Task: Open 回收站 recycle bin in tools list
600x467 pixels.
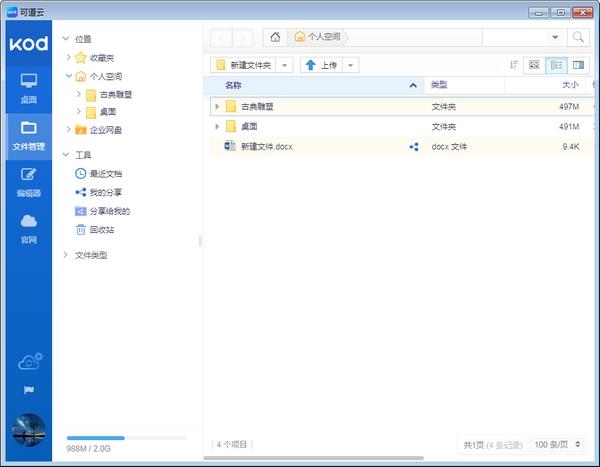Action: coord(101,229)
